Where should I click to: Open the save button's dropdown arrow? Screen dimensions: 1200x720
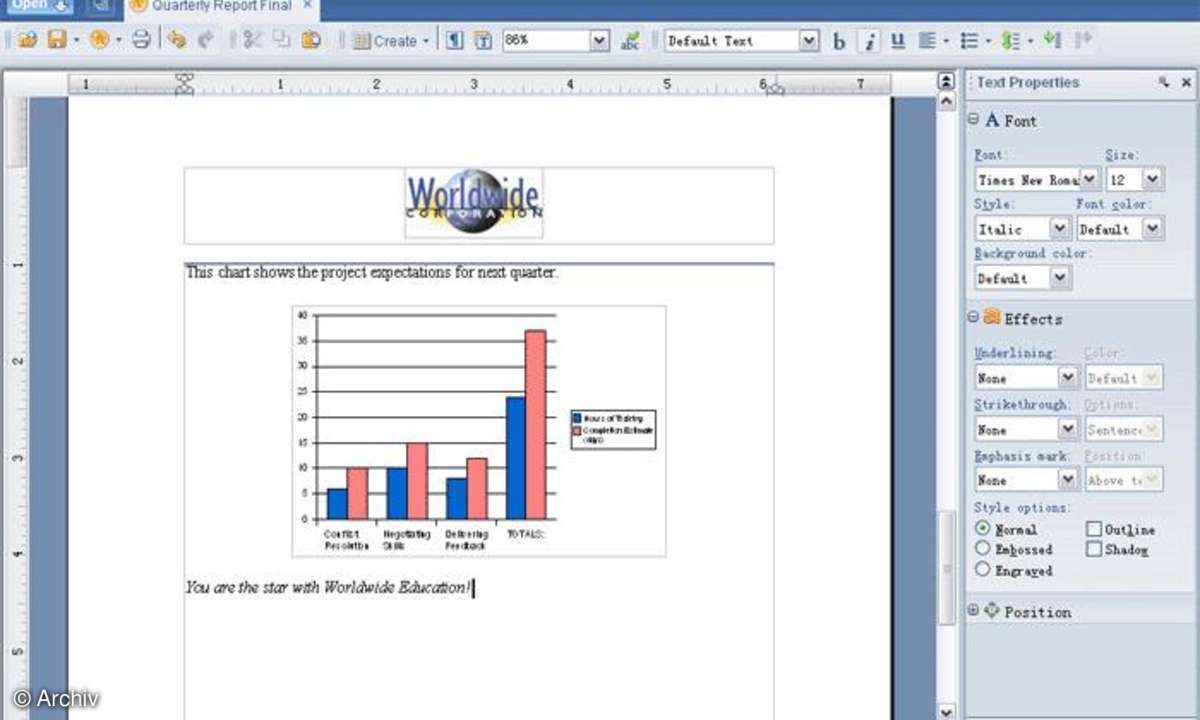click(76, 41)
